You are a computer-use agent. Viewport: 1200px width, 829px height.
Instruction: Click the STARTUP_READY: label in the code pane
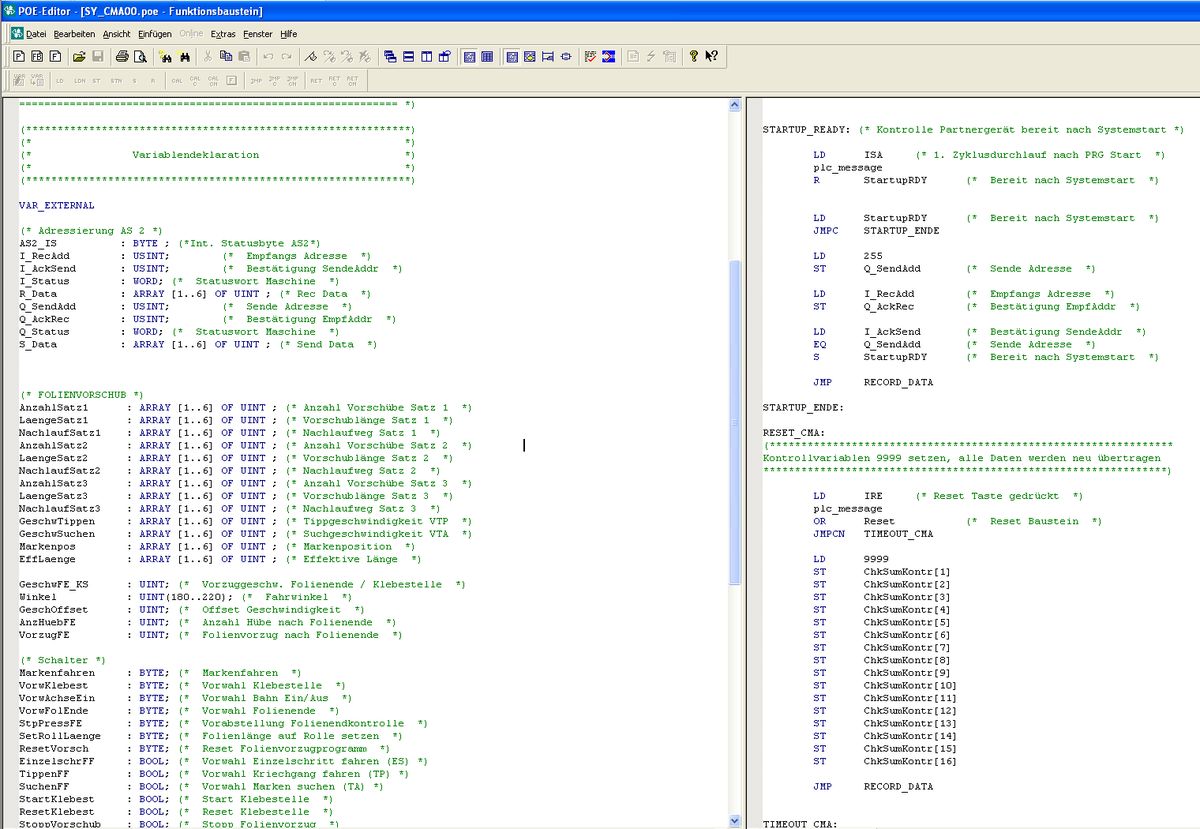tap(806, 130)
